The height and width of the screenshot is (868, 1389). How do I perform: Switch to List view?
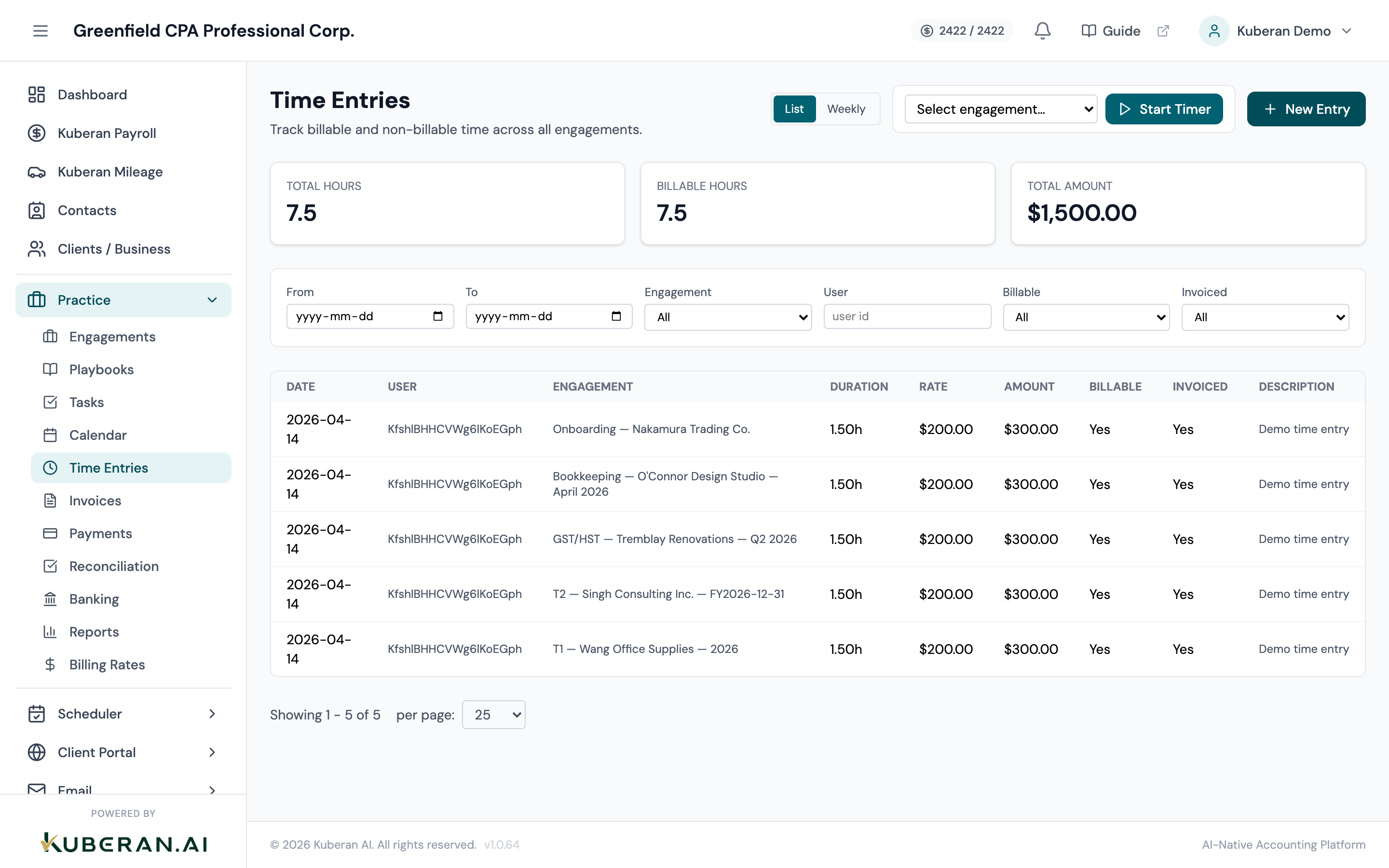(794, 109)
